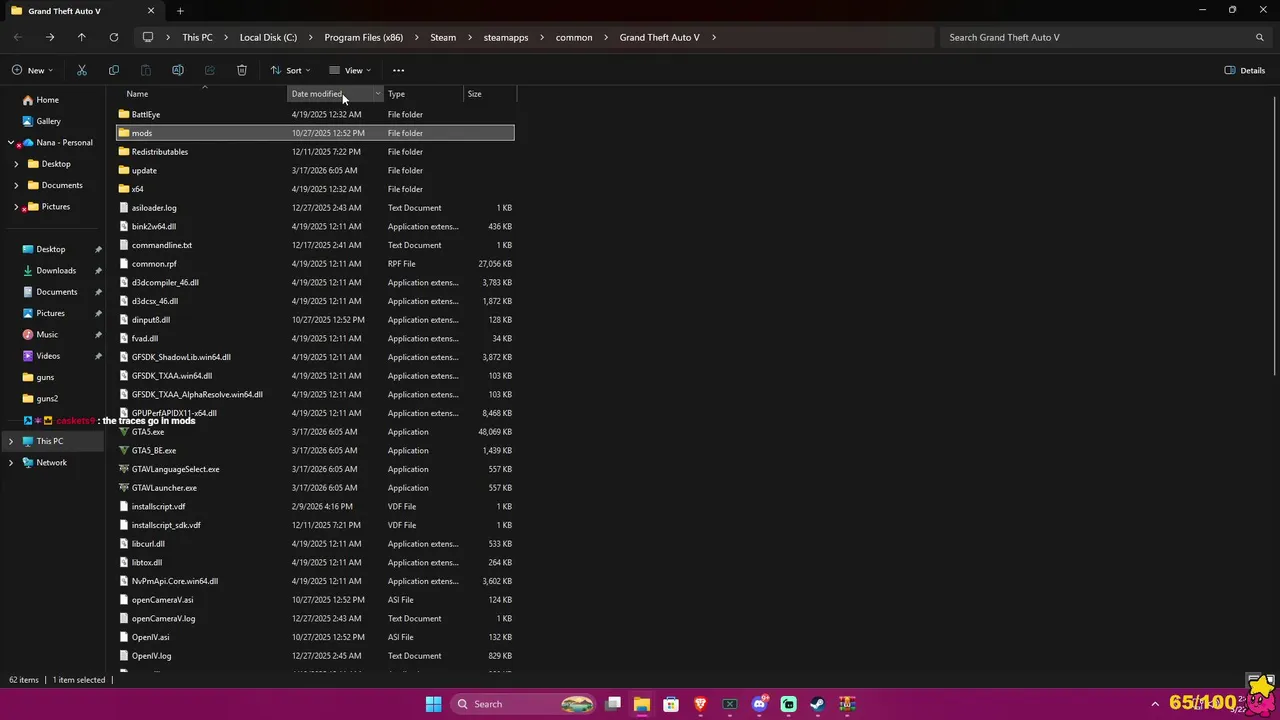Click the Refresh icon
The width and height of the screenshot is (1280, 720).
tap(114, 37)
